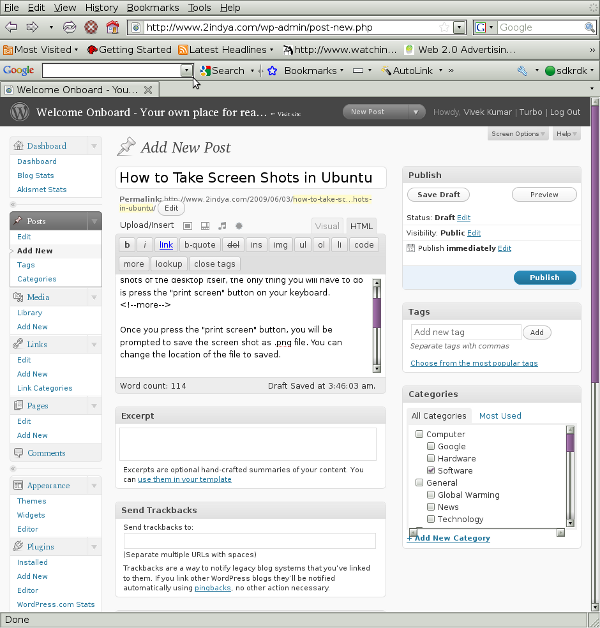Go to browser Home icon

pyautogui.click(x=113, y=27)
